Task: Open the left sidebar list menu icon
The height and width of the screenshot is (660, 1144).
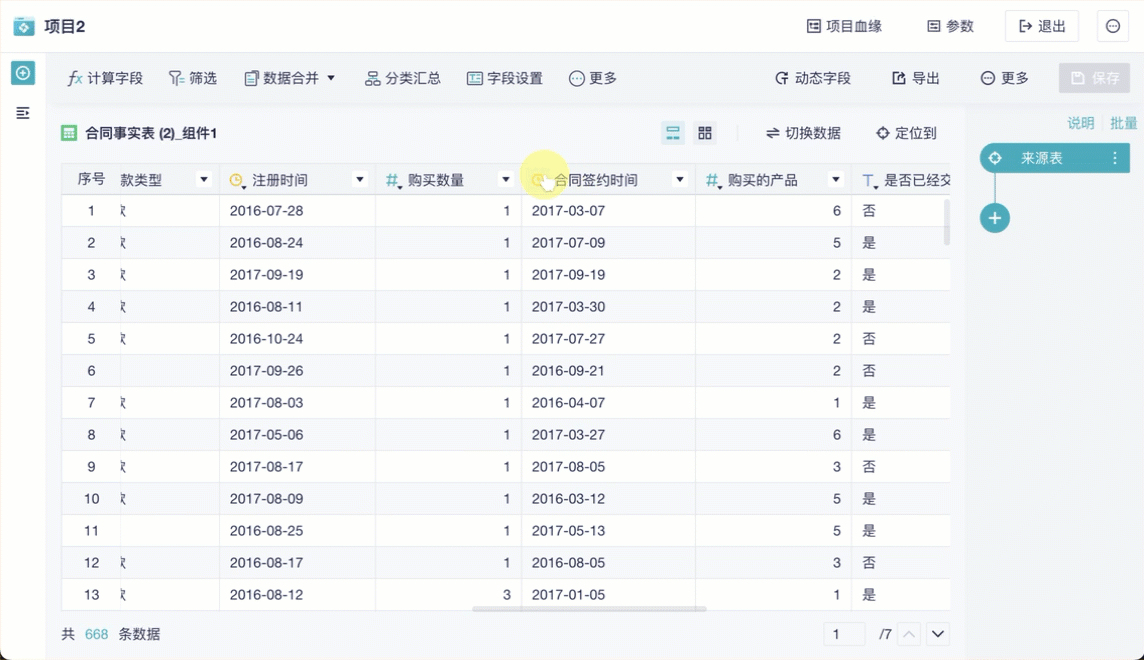Action: [23, 114]
